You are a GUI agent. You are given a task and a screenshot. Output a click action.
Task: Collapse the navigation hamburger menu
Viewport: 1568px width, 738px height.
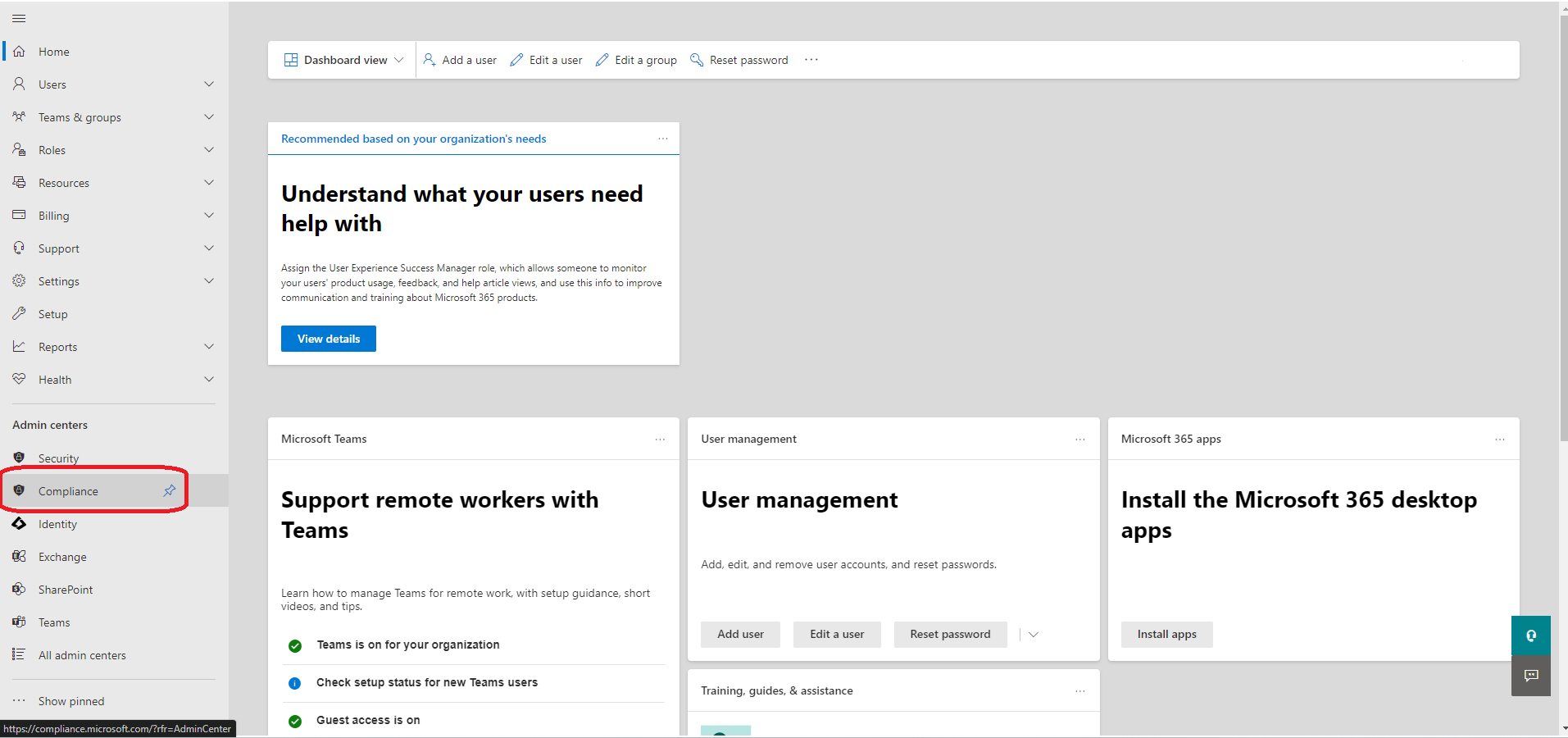[x=19, y=18]
